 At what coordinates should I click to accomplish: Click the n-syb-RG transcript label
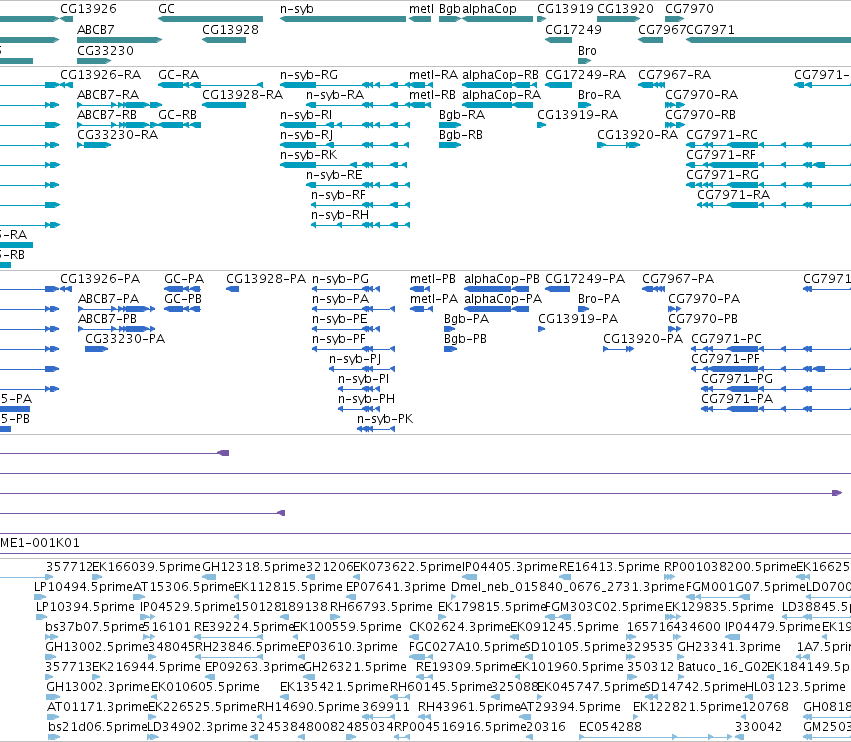pyautogui.click(x=309, y=74)
